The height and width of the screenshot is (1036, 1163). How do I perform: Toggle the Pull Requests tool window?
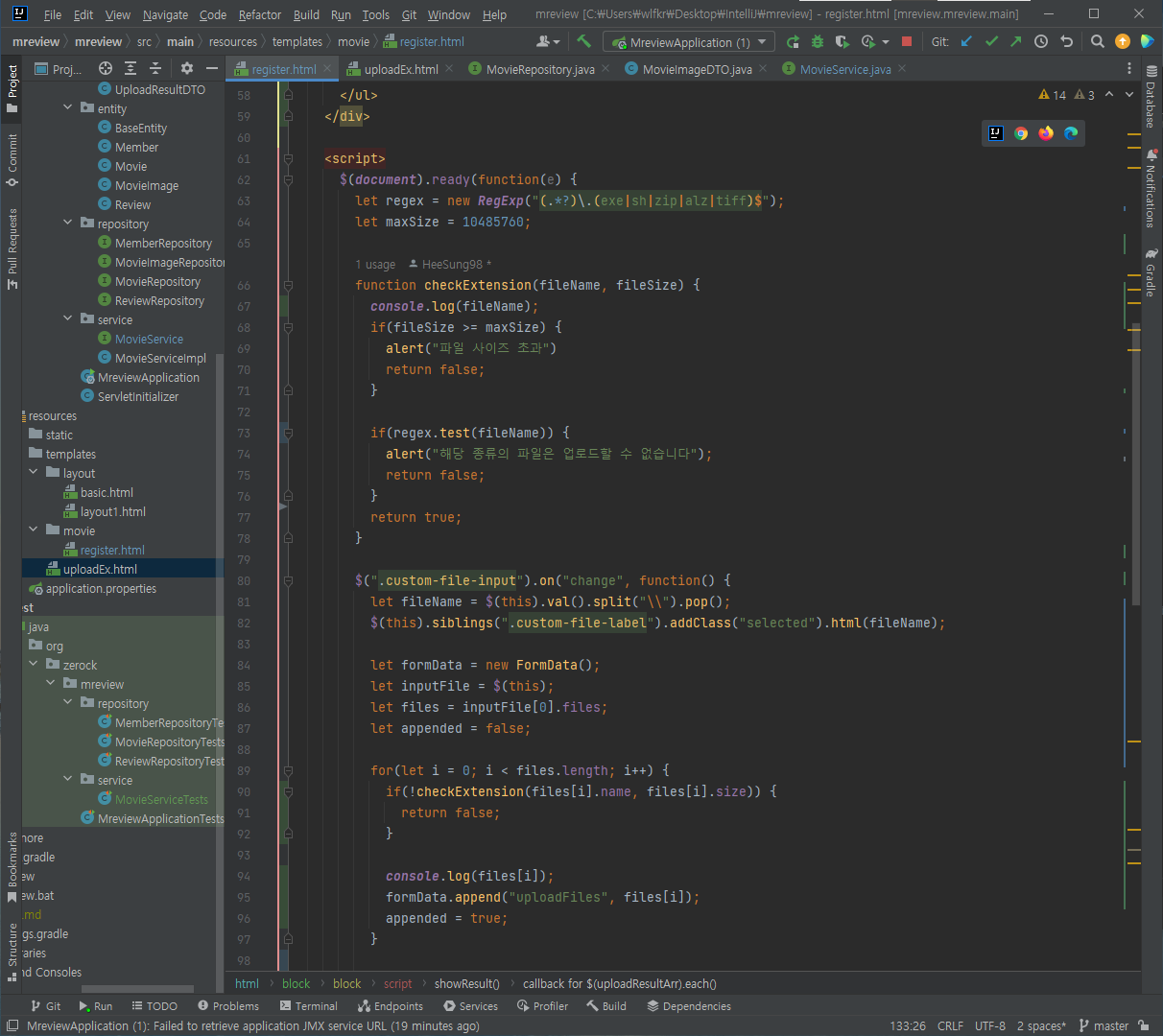click(x=12, y=248)
